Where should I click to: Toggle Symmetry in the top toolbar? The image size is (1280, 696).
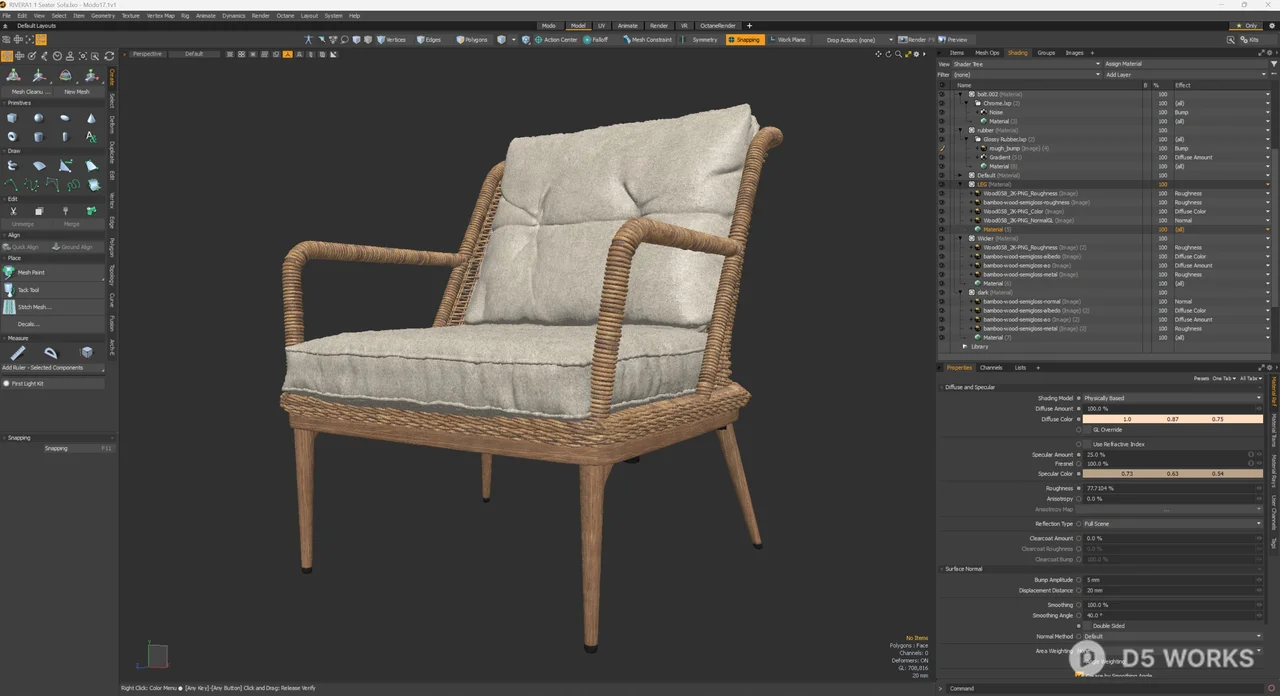tap(705, 40)
